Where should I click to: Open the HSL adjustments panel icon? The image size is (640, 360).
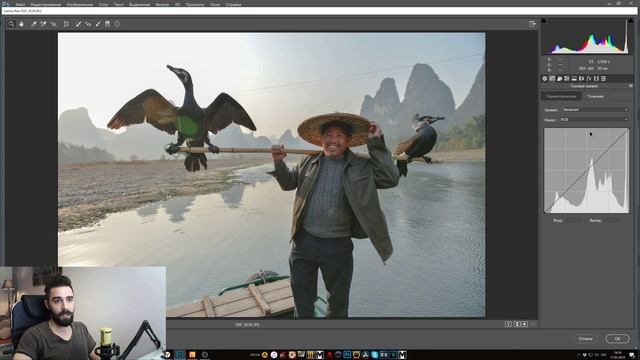pos(567,78)
